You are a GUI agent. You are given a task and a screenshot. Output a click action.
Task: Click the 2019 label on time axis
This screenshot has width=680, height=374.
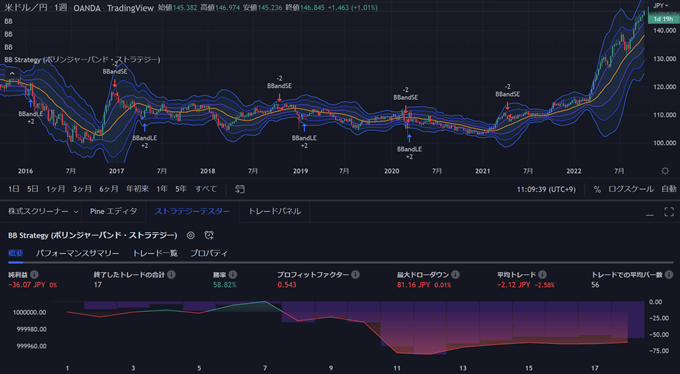(x=301, y=171)
